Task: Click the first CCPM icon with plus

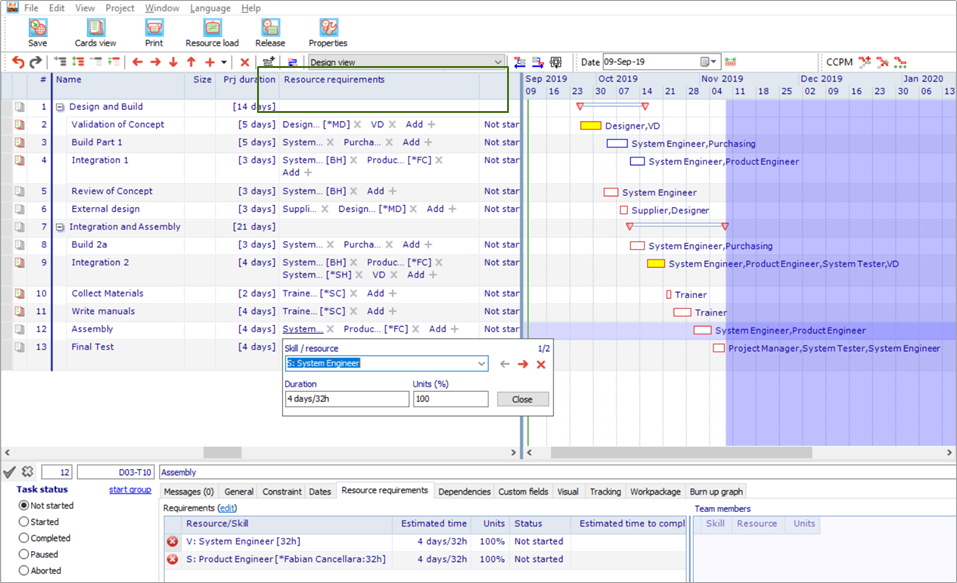Action: 865,62
